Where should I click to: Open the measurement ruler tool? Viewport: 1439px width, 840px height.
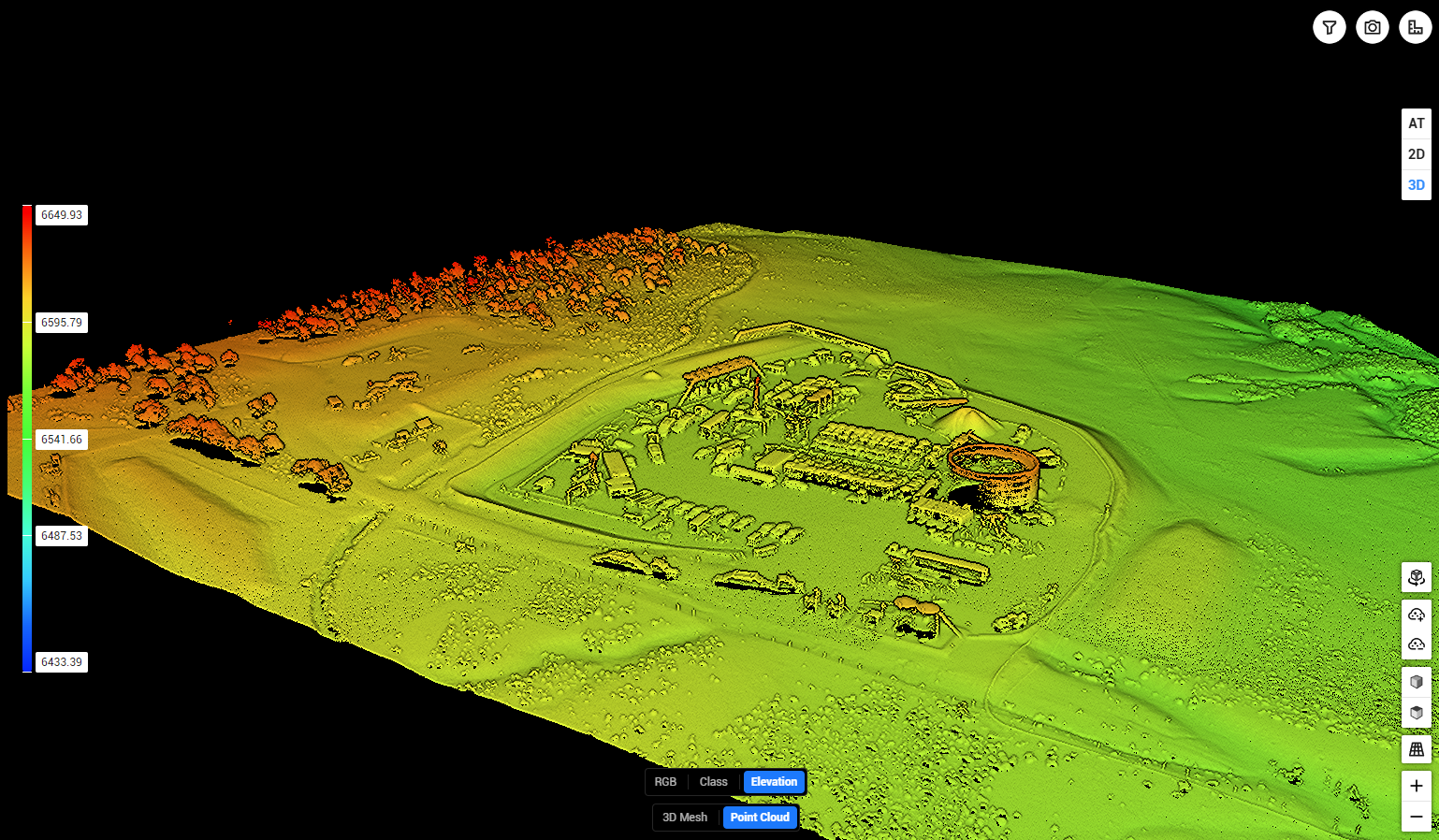[x=1415, y=27]
